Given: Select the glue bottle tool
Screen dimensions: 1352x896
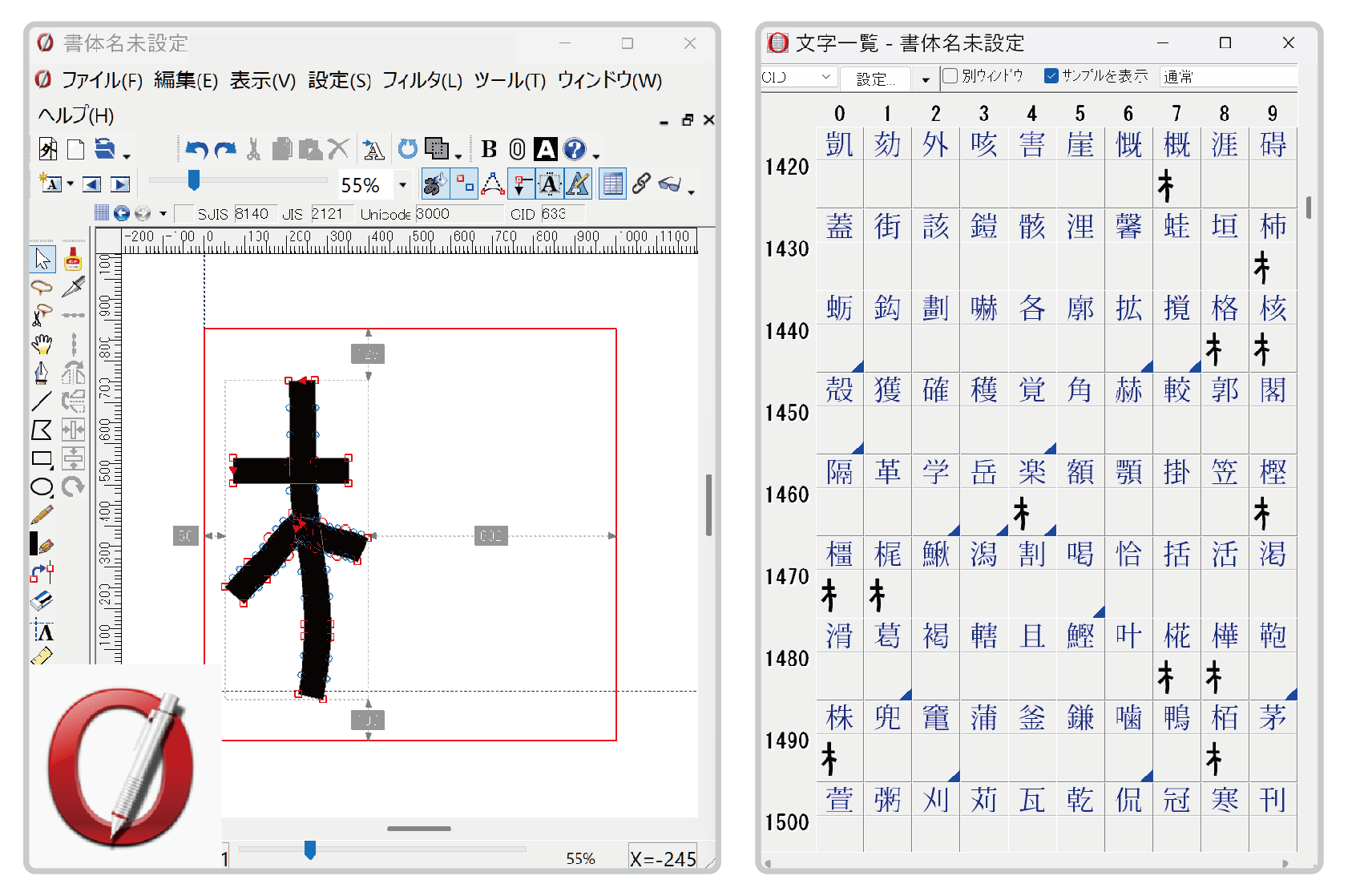Looking at the screenshot, I should click(73, 259).
